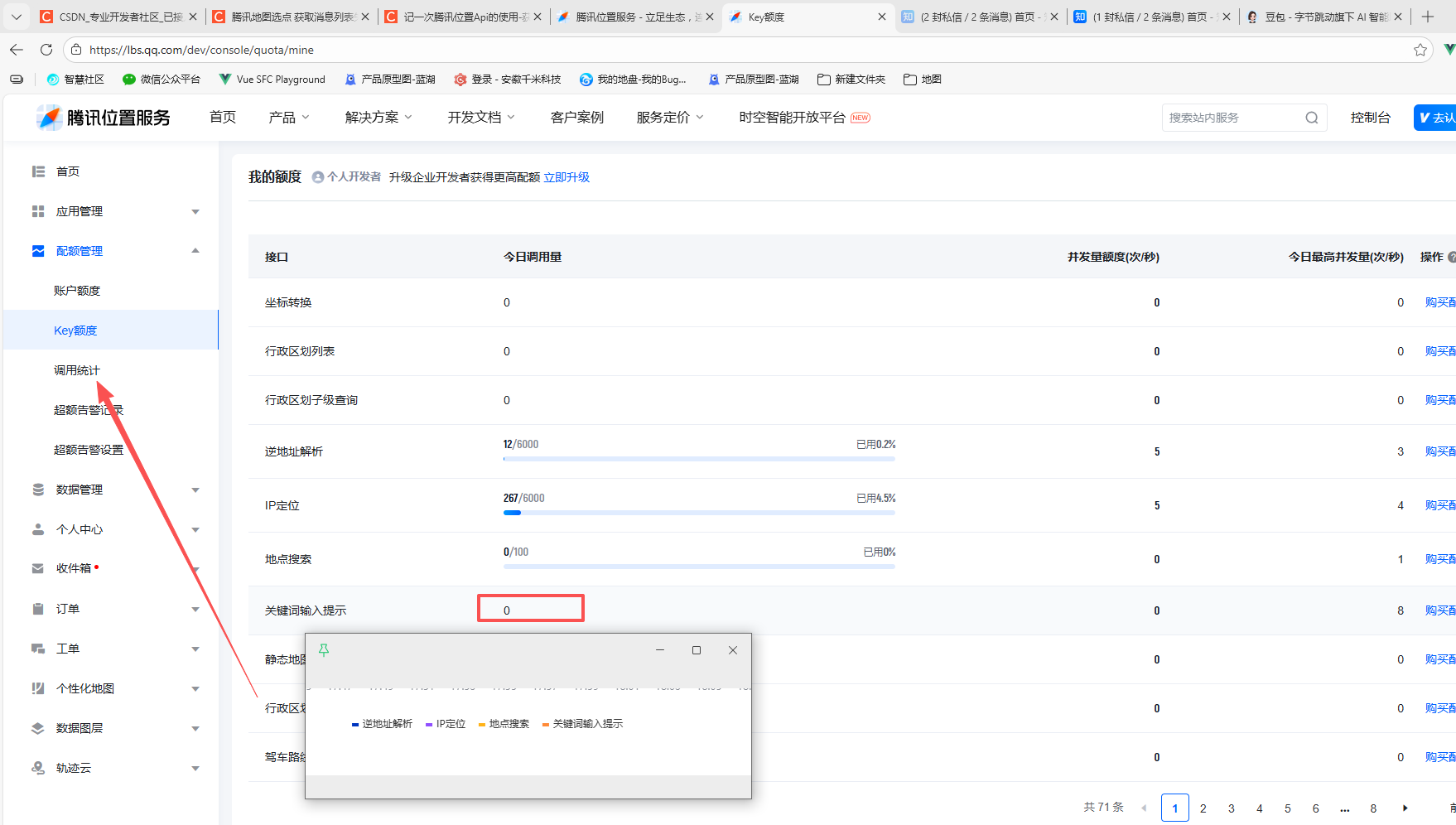Go to page 2 of results
The height and width of the screenshot is (825, 1456).
(1203, 808)
